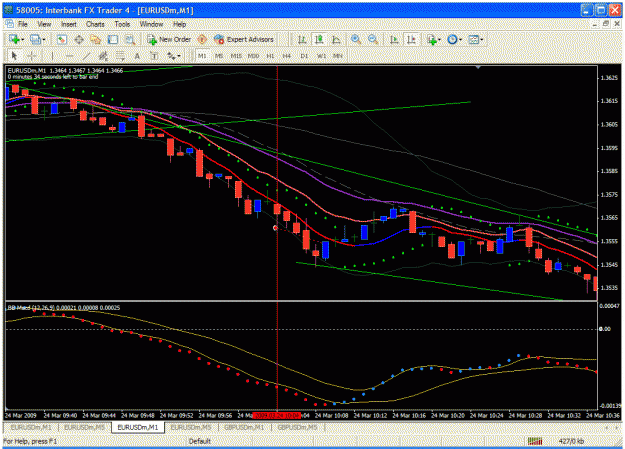The height and width of the screenshot is (449, 625).
Task: Click the application icon beside File menu
Action: click(9, 24)
